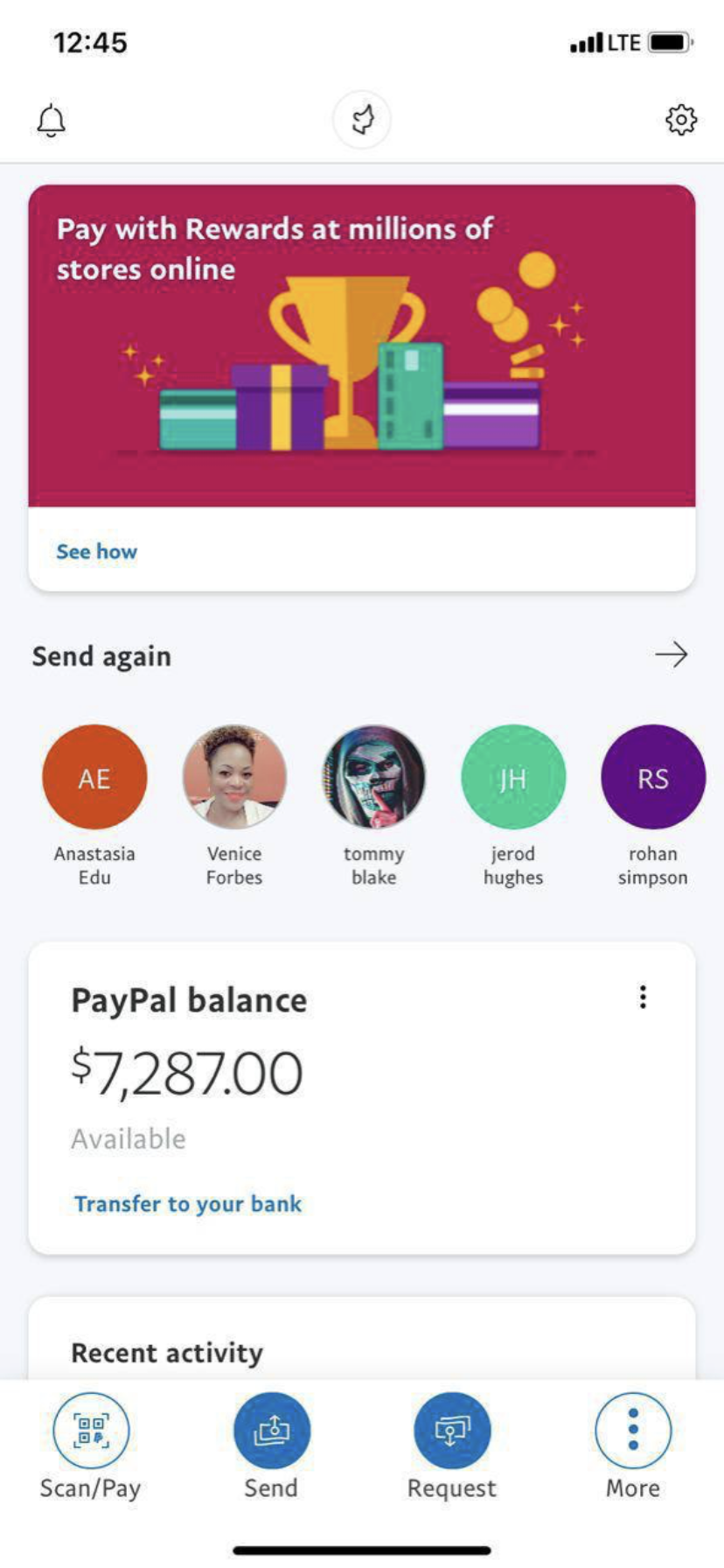The image size is (724, 1568).
Task: Tap the Send again heading
Action: point(101,656)
